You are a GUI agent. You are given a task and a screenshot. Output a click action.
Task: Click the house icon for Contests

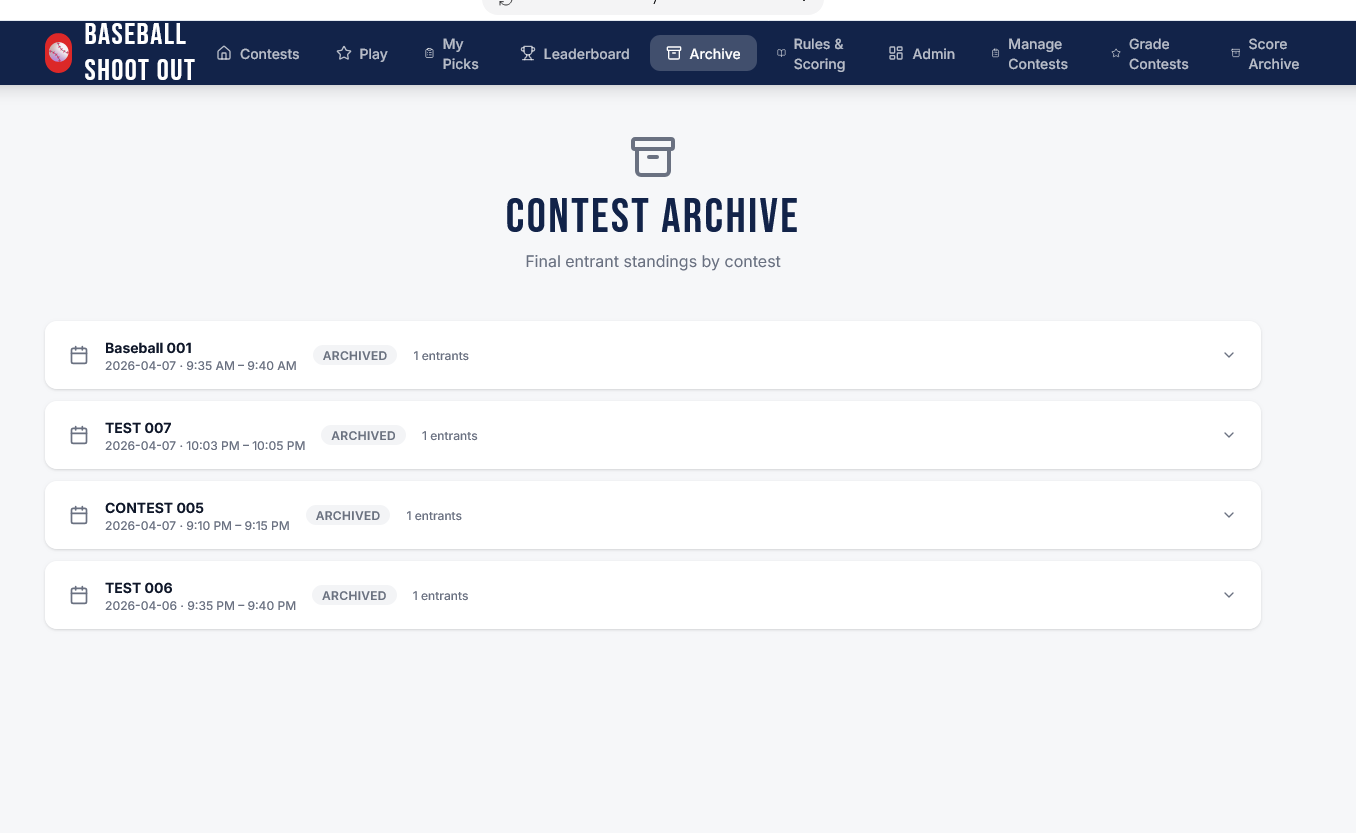224,53
